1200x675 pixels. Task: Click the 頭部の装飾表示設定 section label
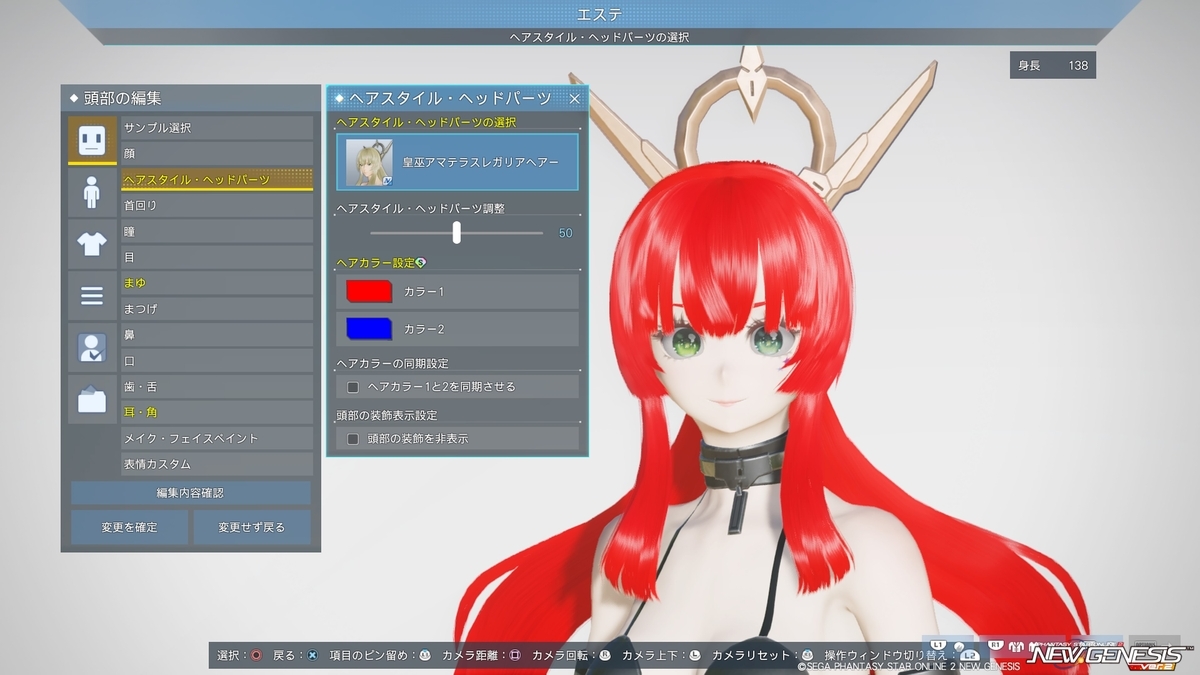click(x=386, y=415)
